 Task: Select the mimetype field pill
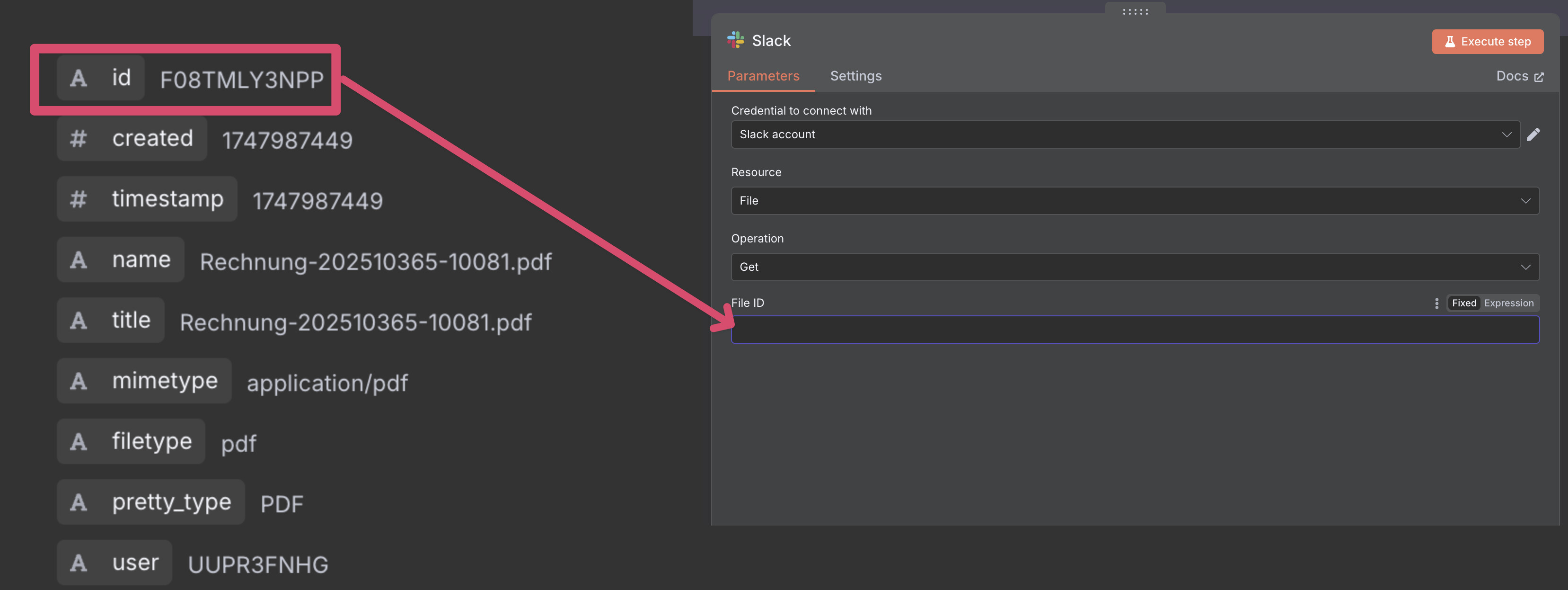pyautogui.click(x=144, y=381)
